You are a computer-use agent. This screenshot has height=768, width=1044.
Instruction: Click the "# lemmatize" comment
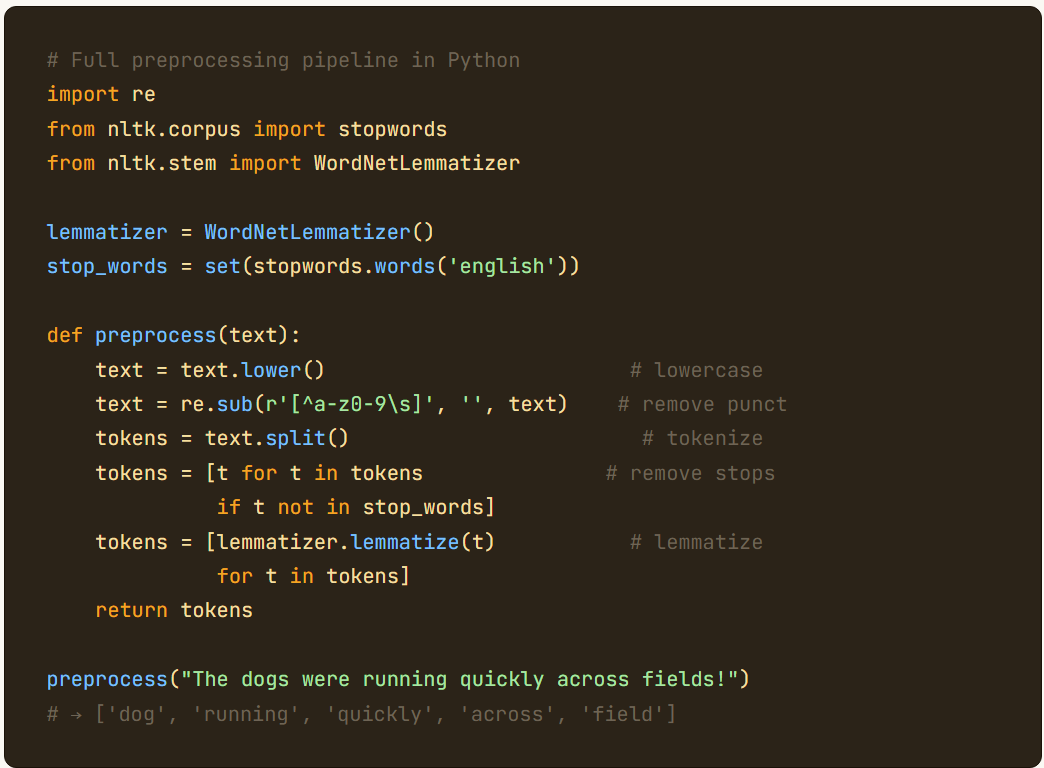(x=696, y=542)
